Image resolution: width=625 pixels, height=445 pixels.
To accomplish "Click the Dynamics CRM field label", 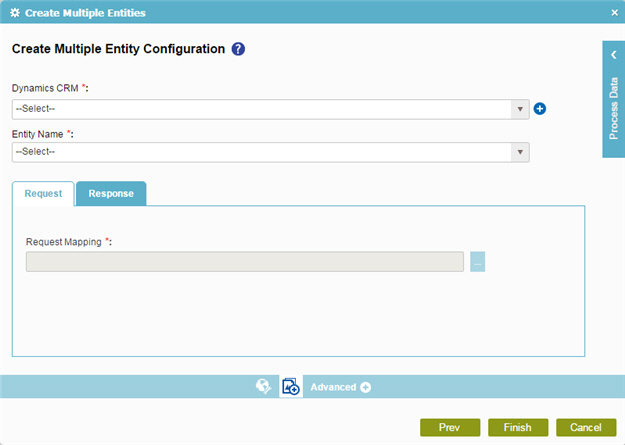I will (50, 88).
